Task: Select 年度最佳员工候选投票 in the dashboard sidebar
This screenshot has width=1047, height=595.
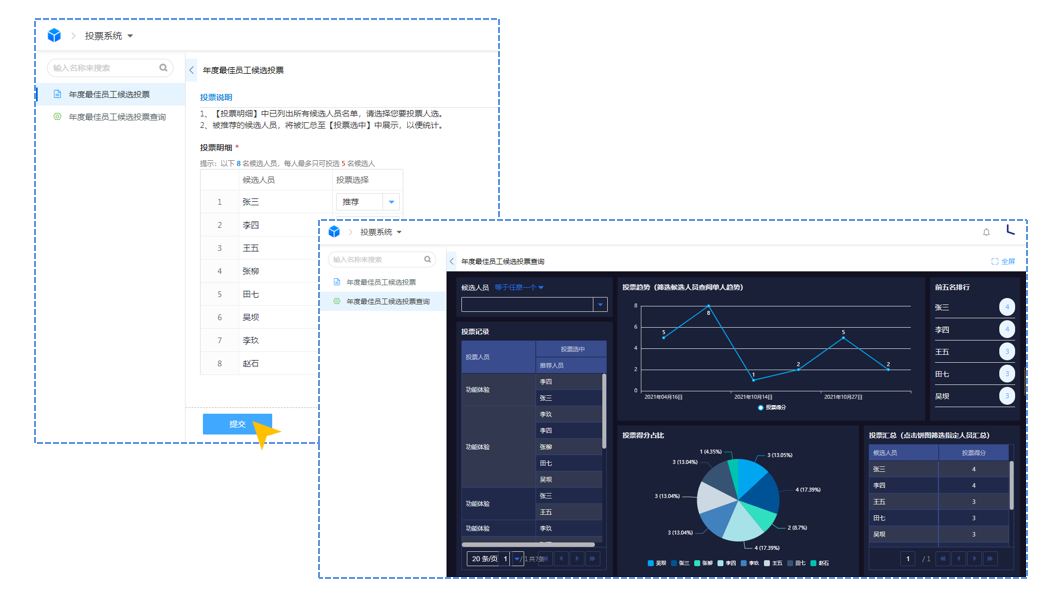Action: (x=381, y=282)
